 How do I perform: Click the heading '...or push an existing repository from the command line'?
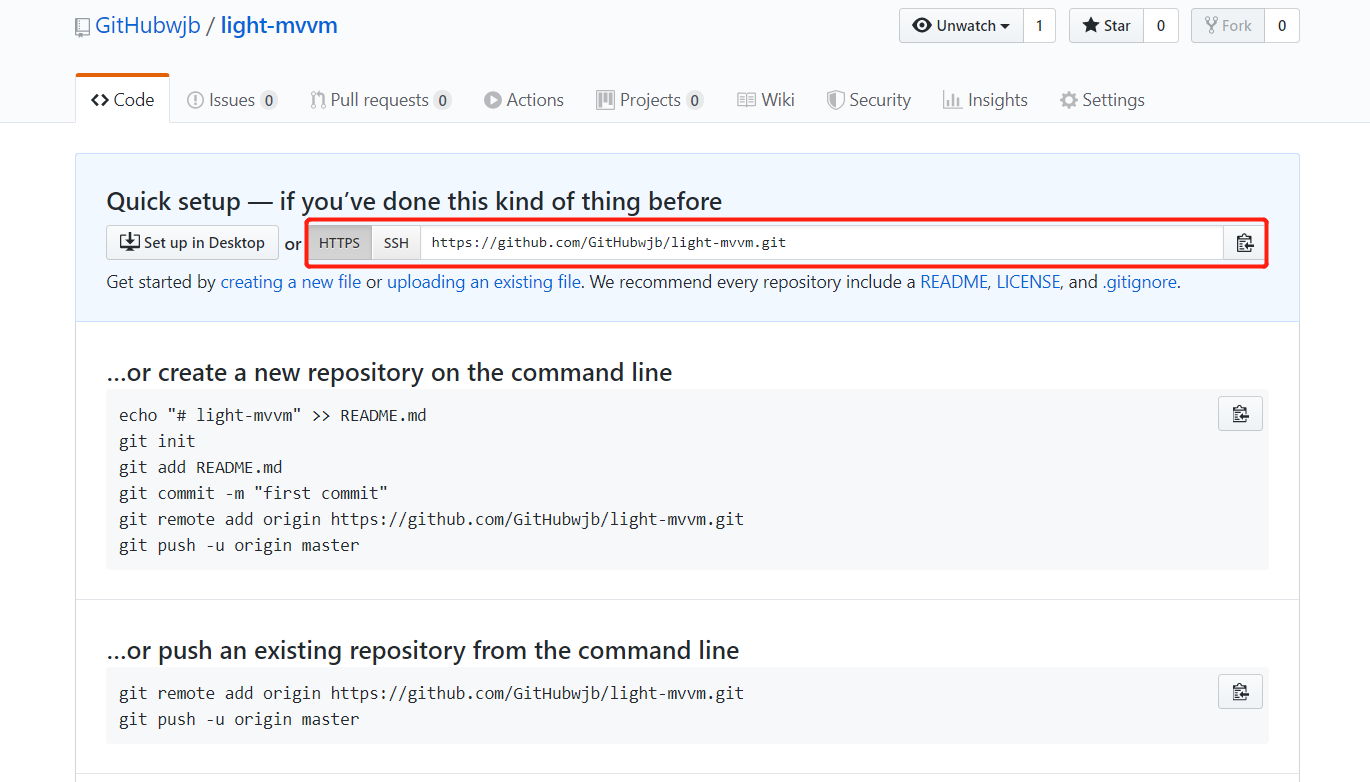423,651
